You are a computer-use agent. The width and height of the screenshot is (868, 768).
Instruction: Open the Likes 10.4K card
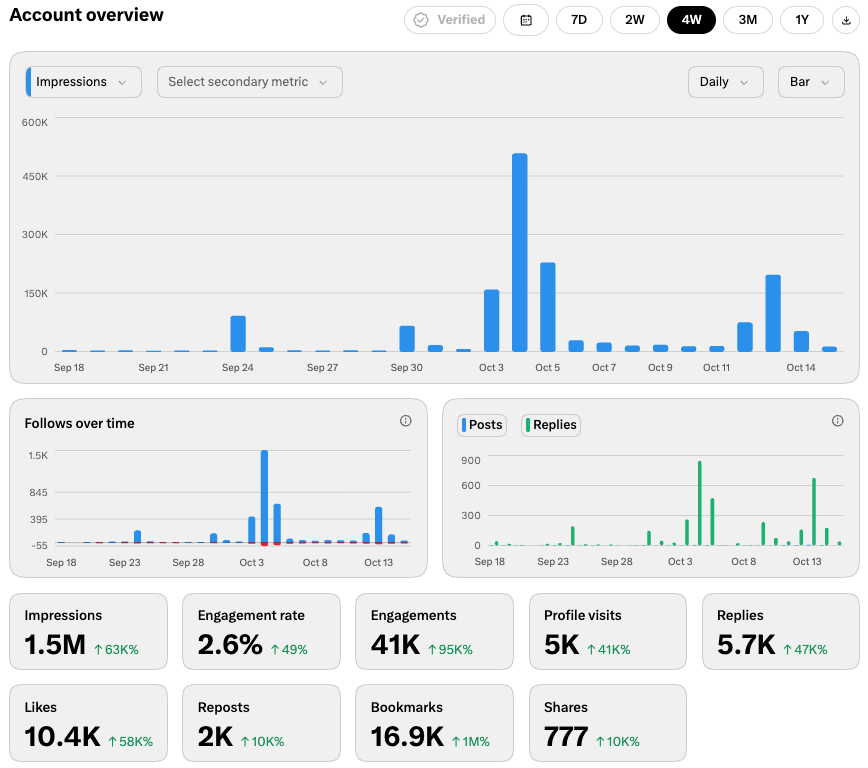89,723
